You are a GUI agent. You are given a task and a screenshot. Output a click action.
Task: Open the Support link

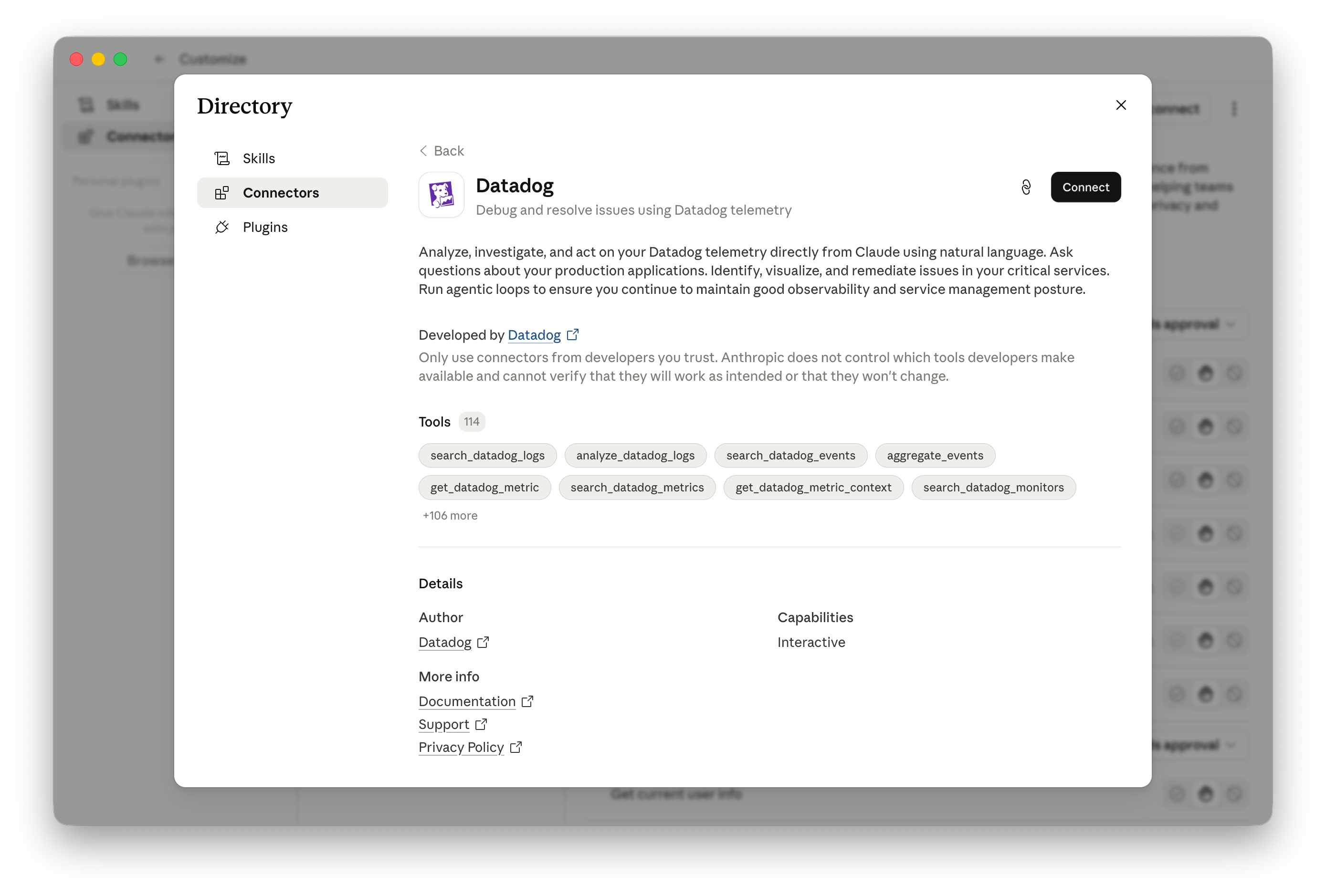pos(443,724)
